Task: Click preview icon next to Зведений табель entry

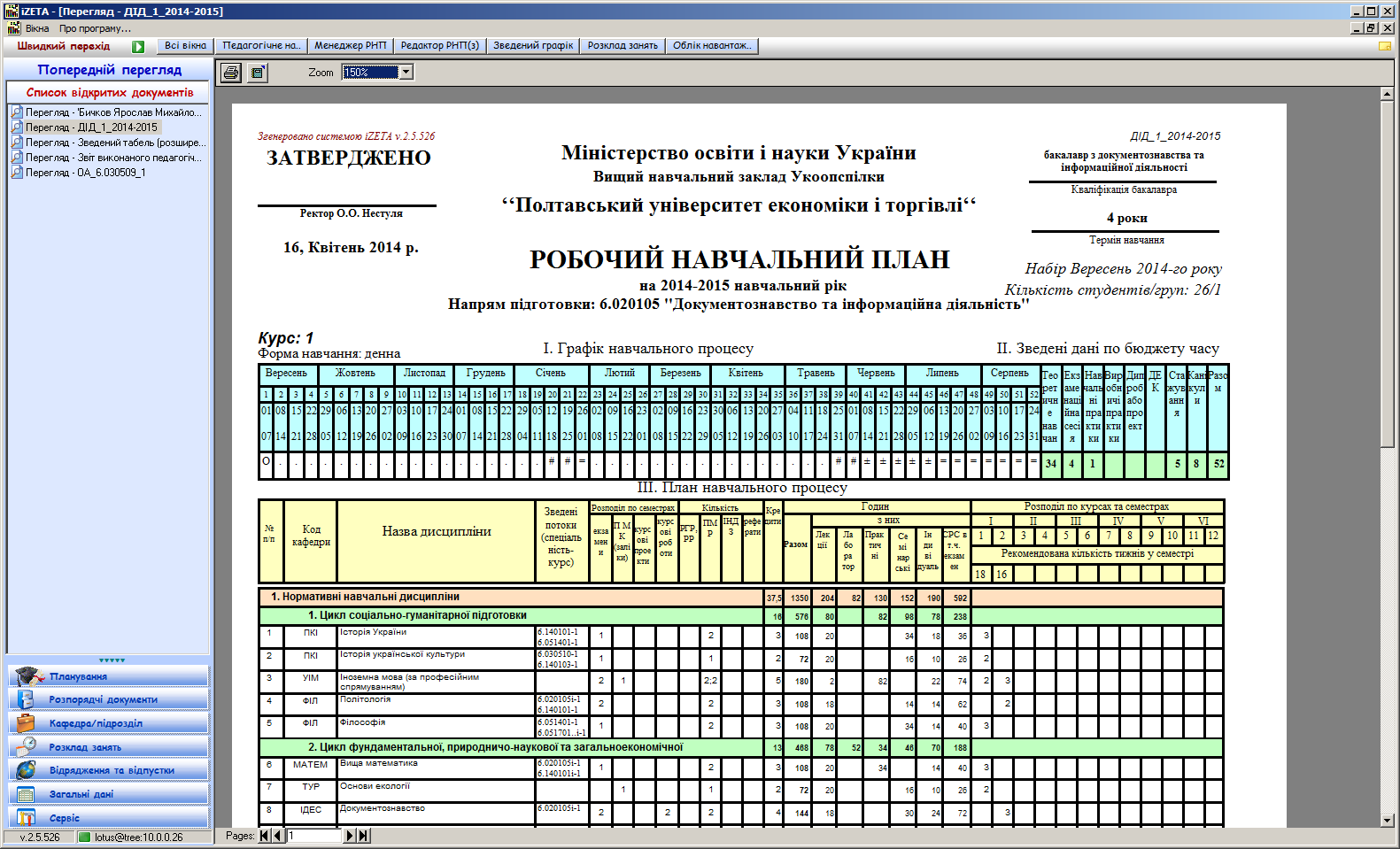Action: pos(17,143)
